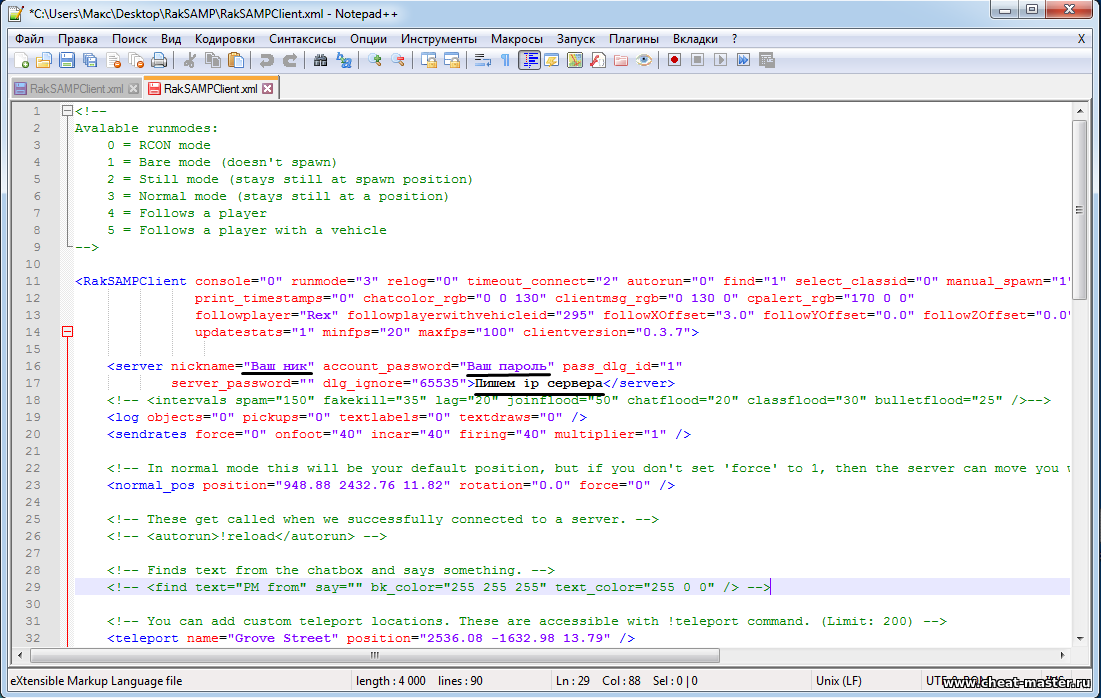The height and width of the screenshot is (698, 1101).
Task: Close the active RakSAMPClient.xml tab
Action: pyautogui.click(x=268, y=89)
